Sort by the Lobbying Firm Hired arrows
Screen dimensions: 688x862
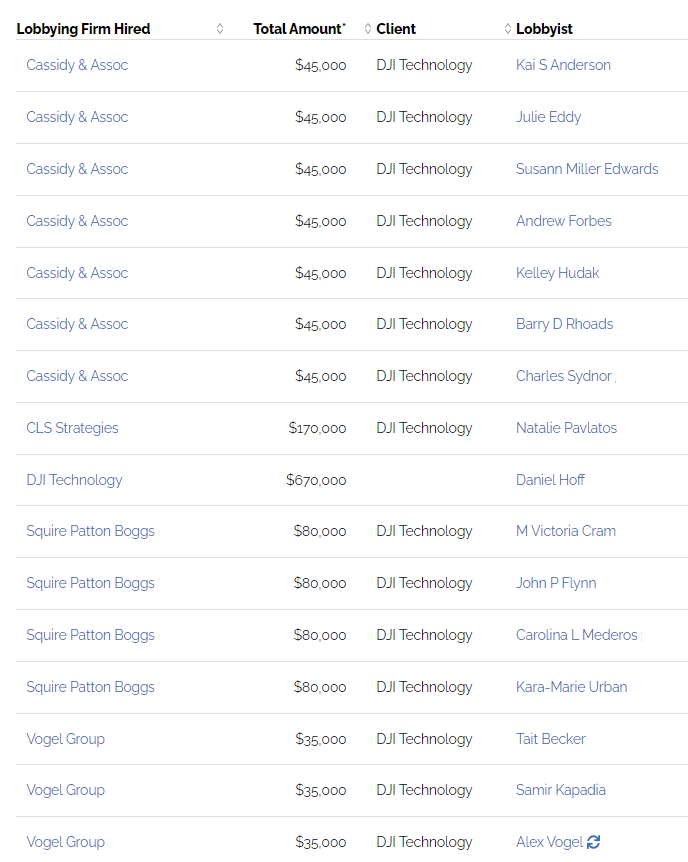(220, 29)
